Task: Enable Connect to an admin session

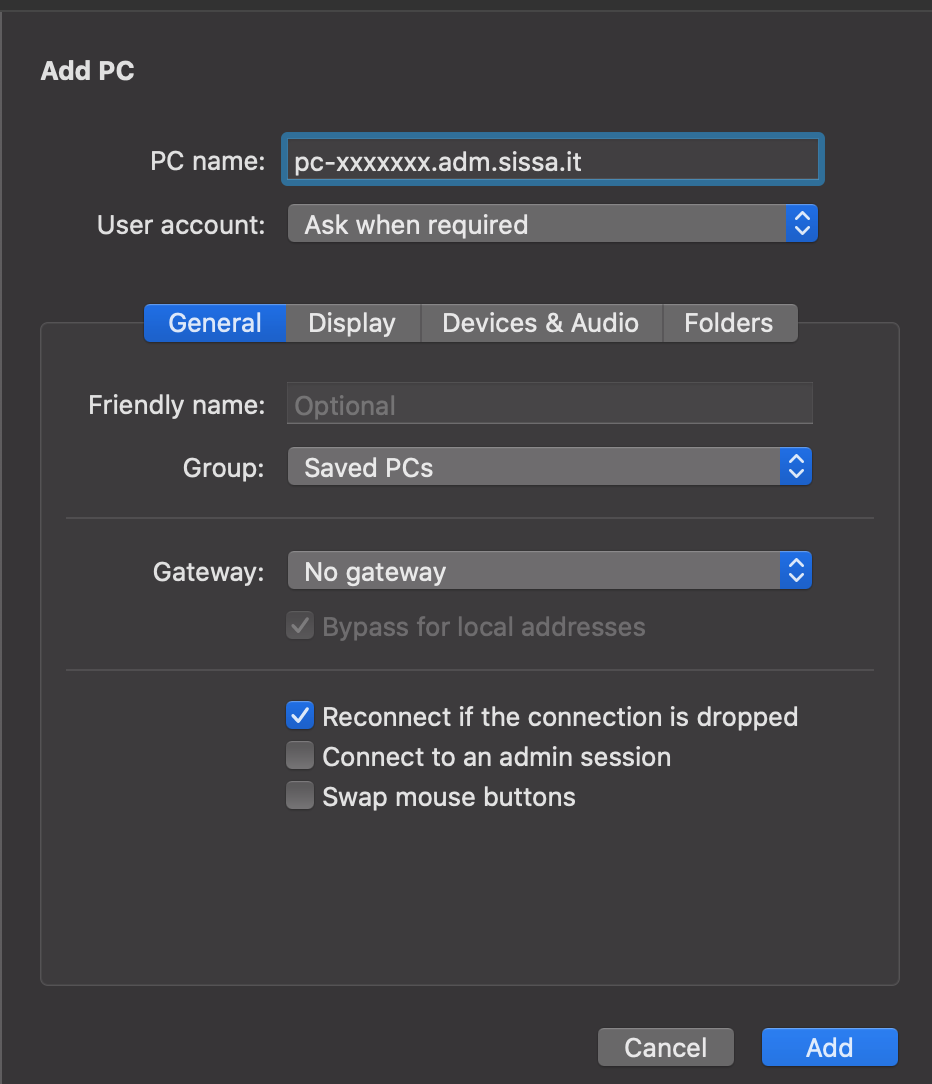Action: [x=300, y=756]
